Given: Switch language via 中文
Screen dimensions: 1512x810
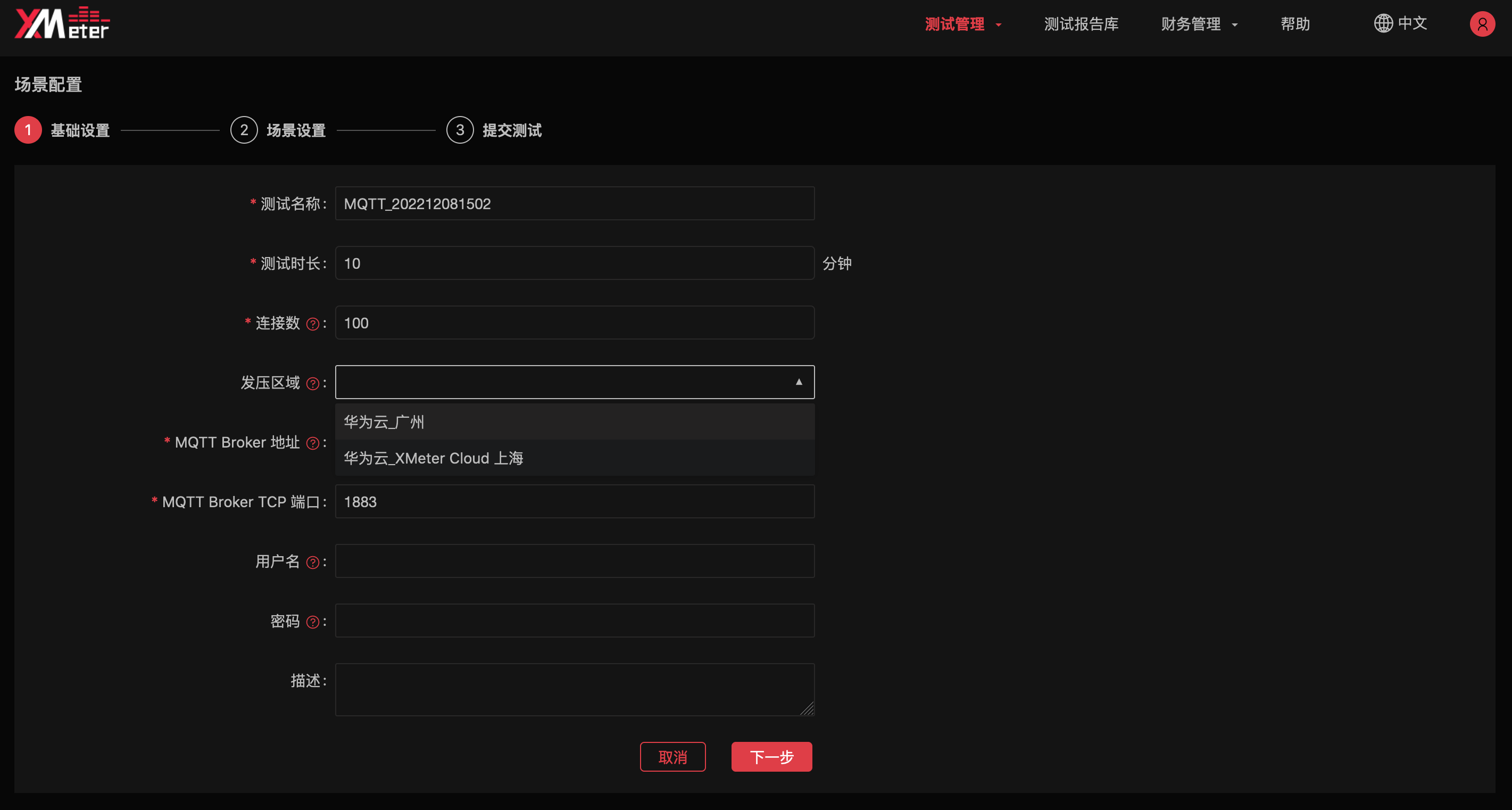Looking at the screenshot, I should click(x=1411, y=23).
